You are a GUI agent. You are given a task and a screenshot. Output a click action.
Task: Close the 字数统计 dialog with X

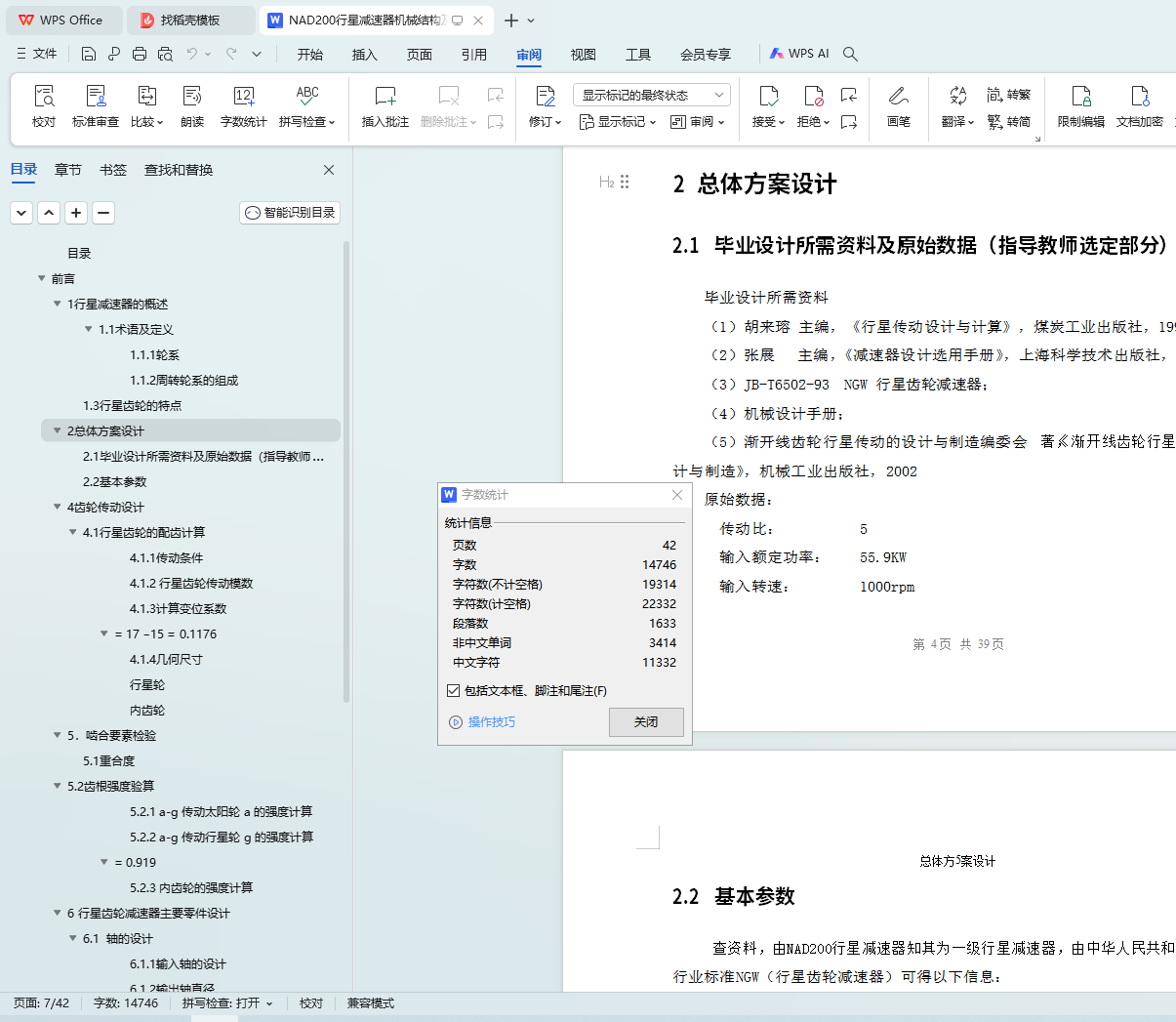[x=677, y=495]
